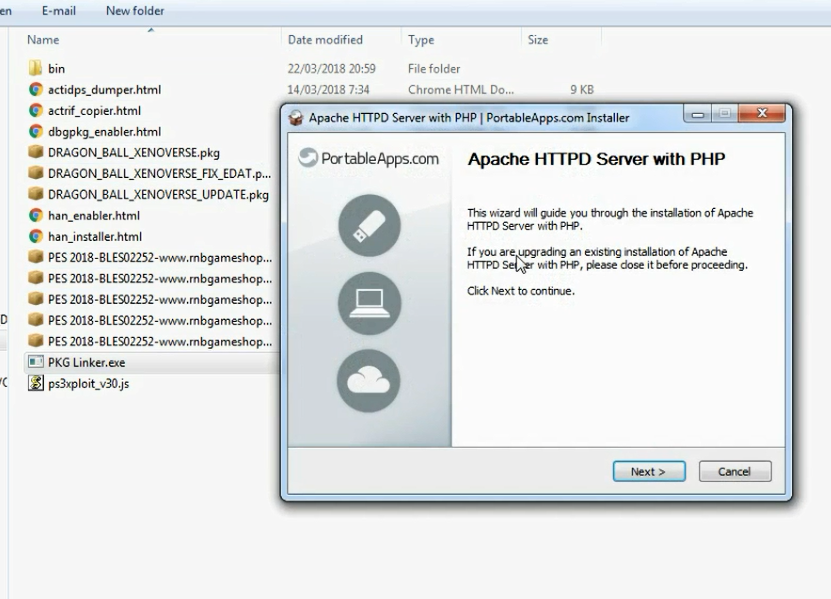
Task: Sort files by Date modified column
Action: coord(325,40)
